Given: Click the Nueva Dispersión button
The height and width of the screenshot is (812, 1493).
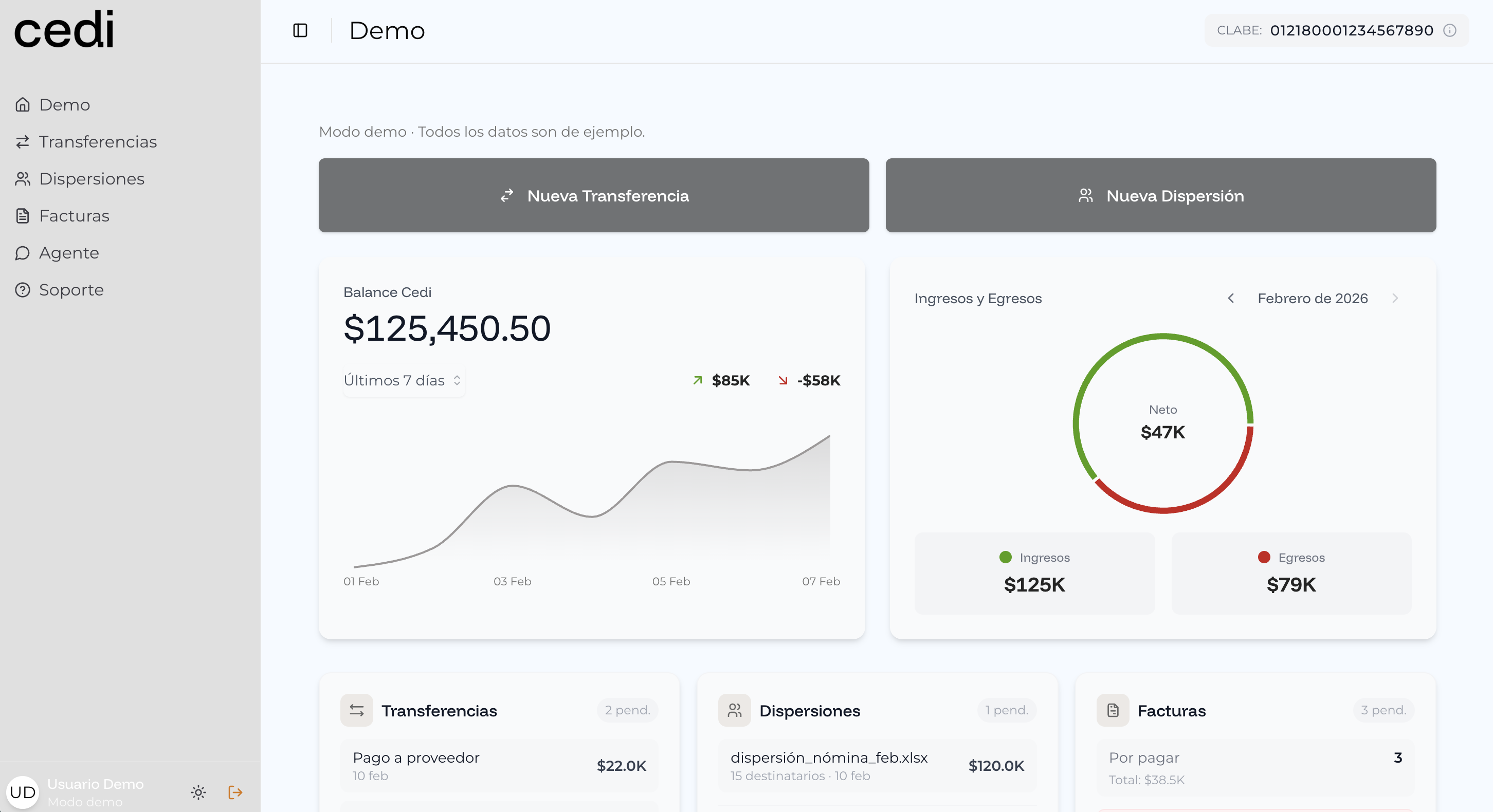Looking at the screenshot, I should point(1160,196).
